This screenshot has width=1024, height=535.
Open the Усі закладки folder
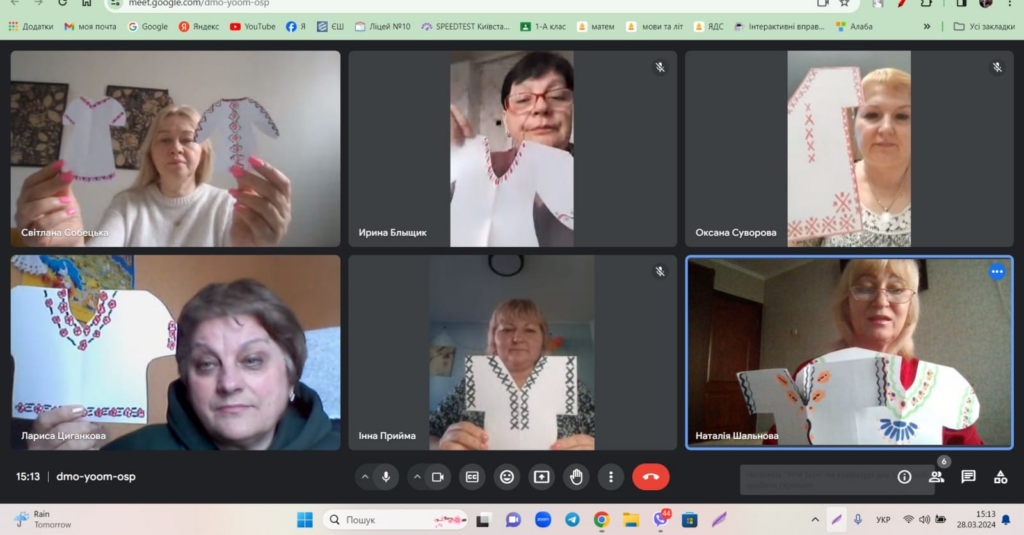coord(984,27)
